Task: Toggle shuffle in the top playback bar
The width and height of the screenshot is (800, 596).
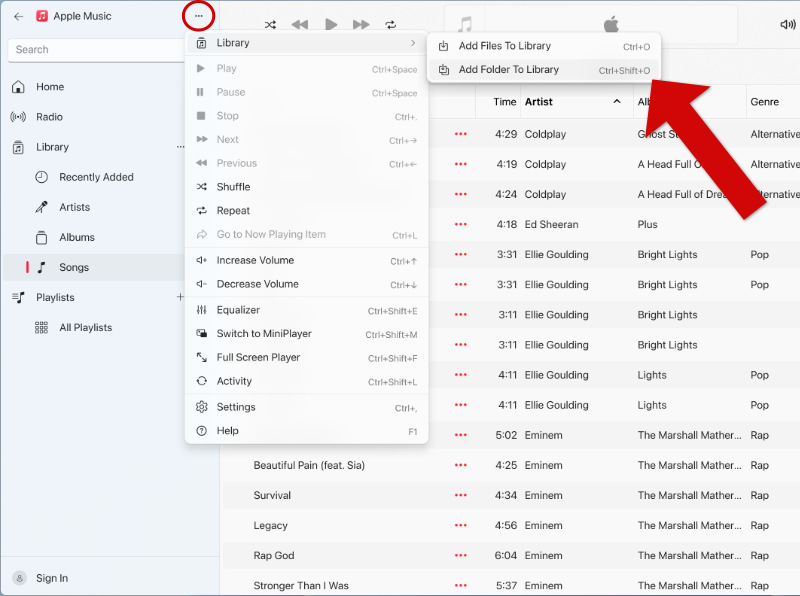Action: pyautogui.click(x=270, y=24)
